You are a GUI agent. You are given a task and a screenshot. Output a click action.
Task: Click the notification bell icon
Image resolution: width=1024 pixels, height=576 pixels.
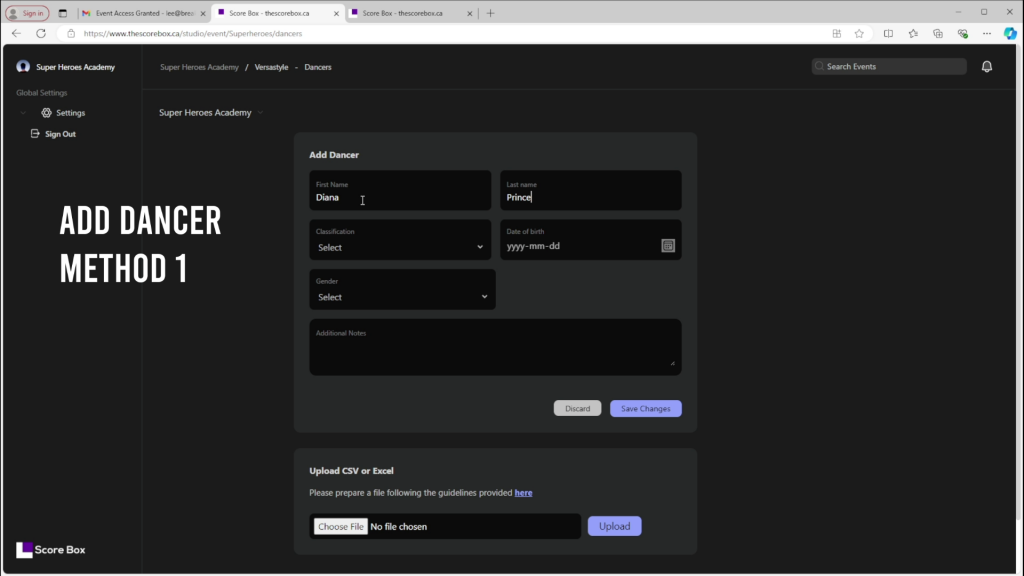pos(987,67)
